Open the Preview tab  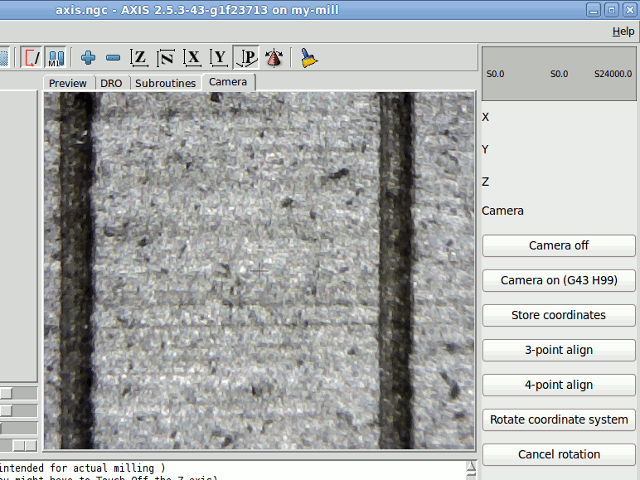pos(68,83)
